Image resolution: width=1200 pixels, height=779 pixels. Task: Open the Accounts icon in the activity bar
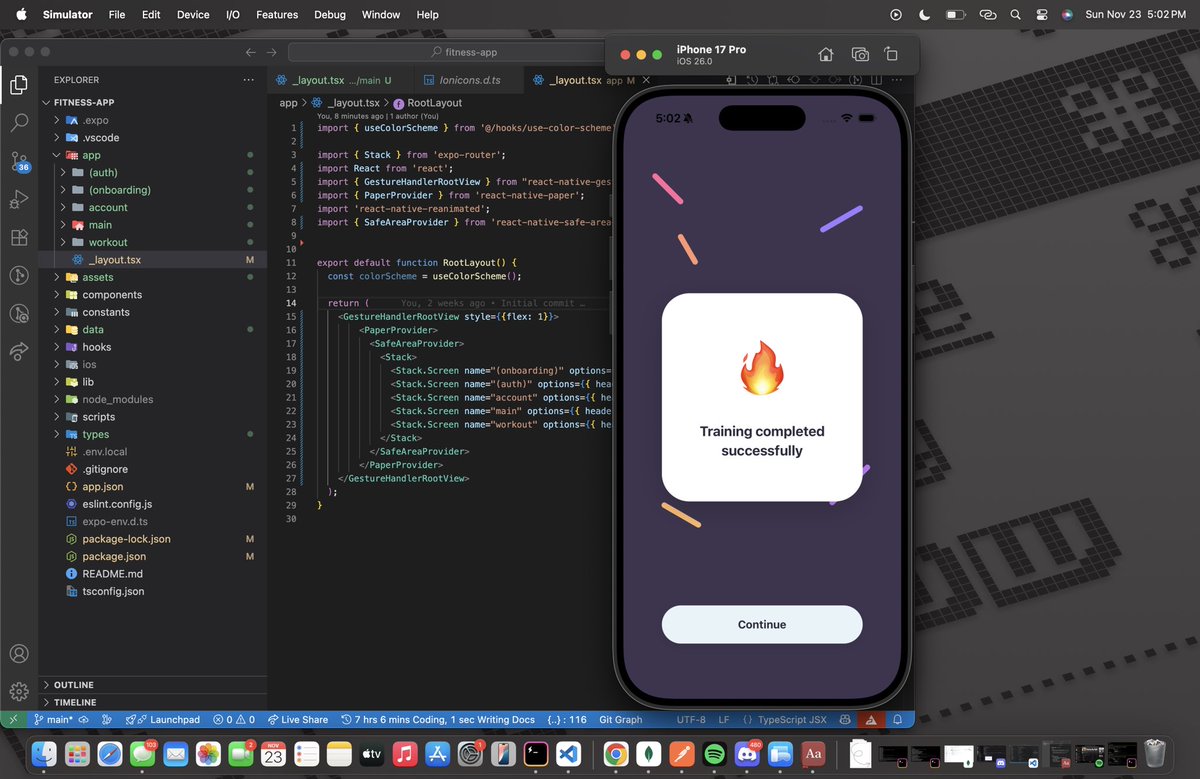[19, 654]
